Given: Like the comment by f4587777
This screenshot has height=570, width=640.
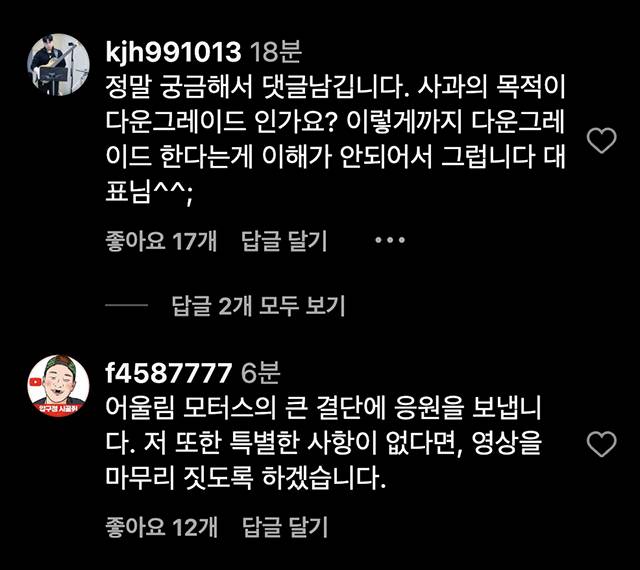Looking at the screenshot, I should pyautogui.click(x=601, y=444).
